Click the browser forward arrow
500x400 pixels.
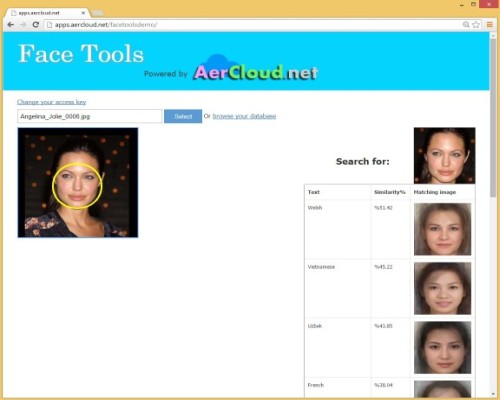[x=23, y=25]
